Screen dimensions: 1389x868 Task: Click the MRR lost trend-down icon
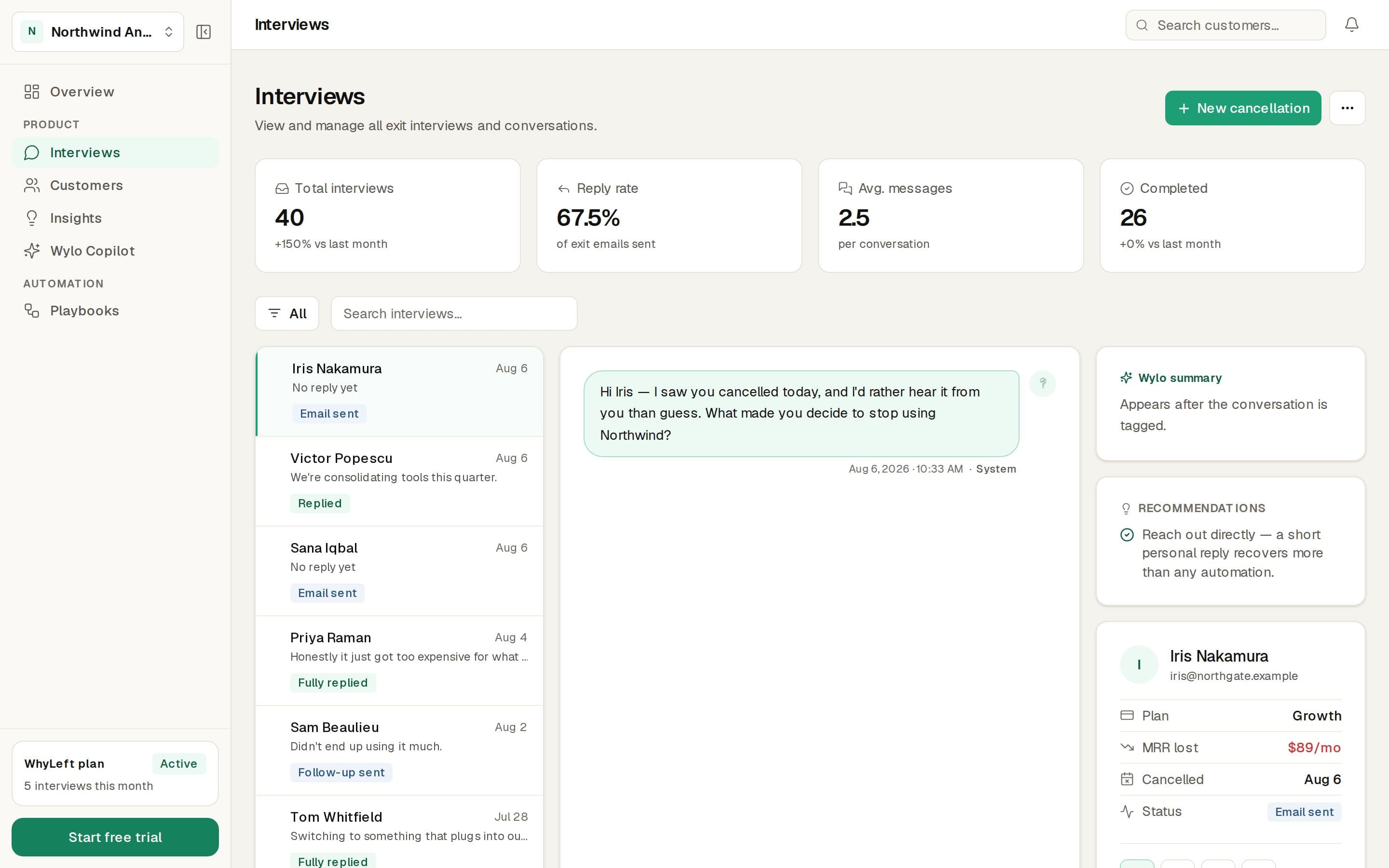(1127, 747)
